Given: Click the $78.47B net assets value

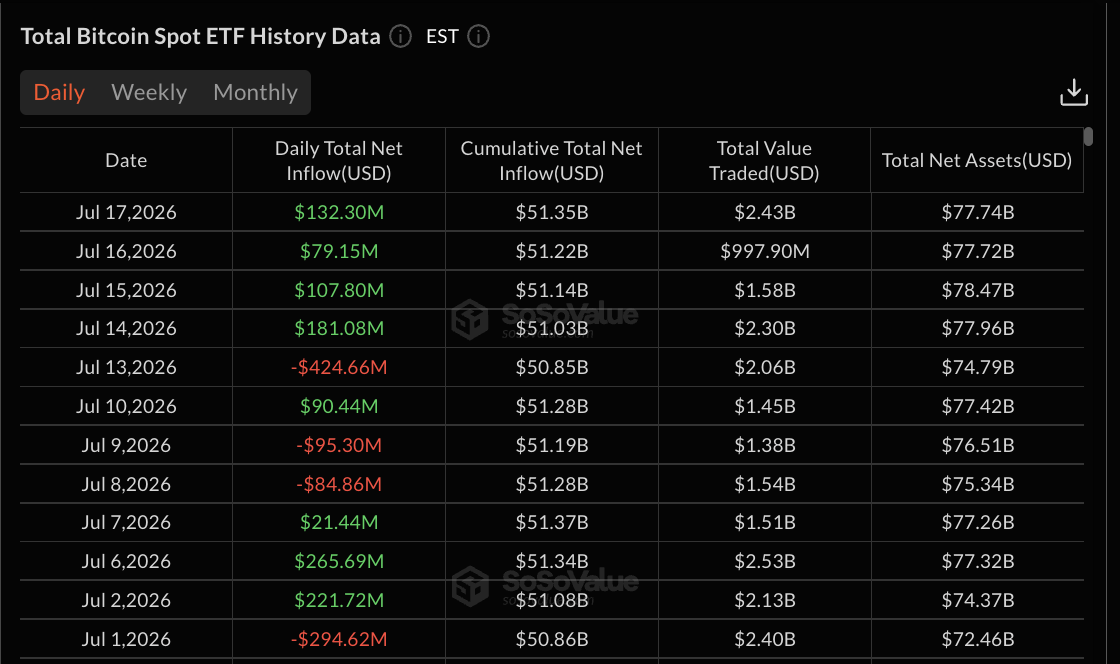Looking at the screenshot, I should 978,290.
